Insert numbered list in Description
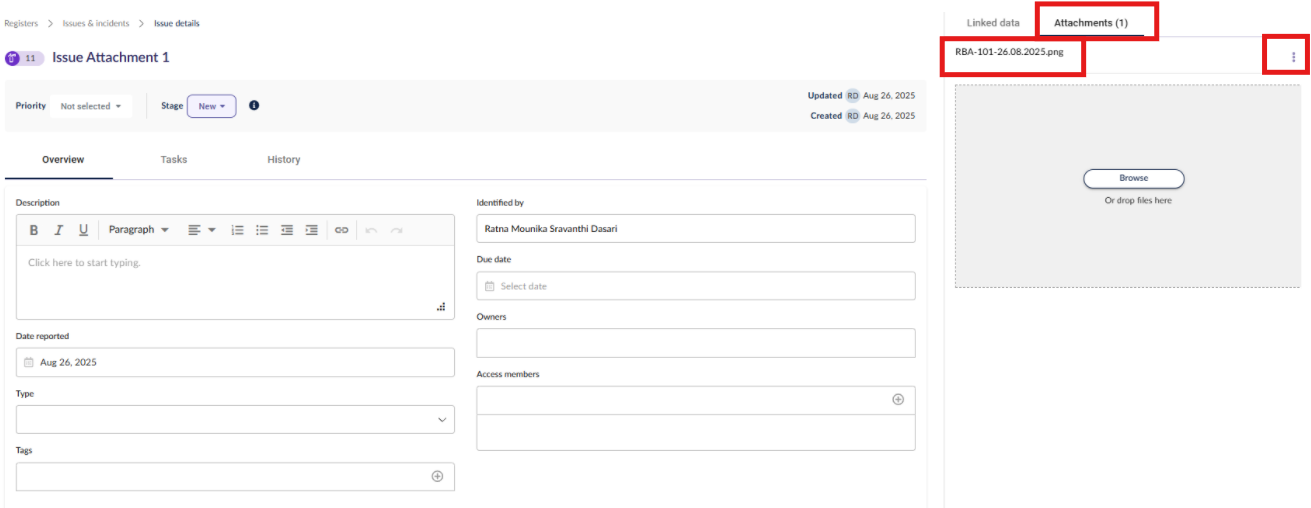 coord(237,230)
